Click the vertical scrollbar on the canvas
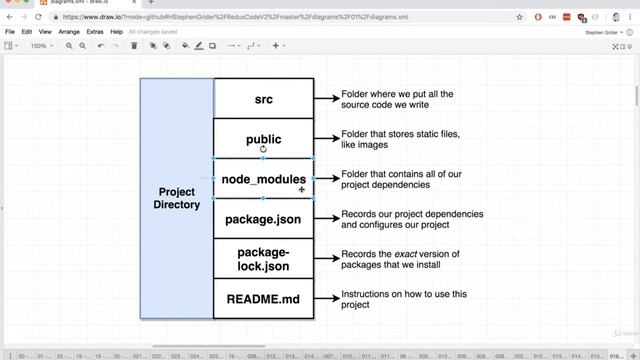Screen dimensions: 640x360 [x=637, y=96]
